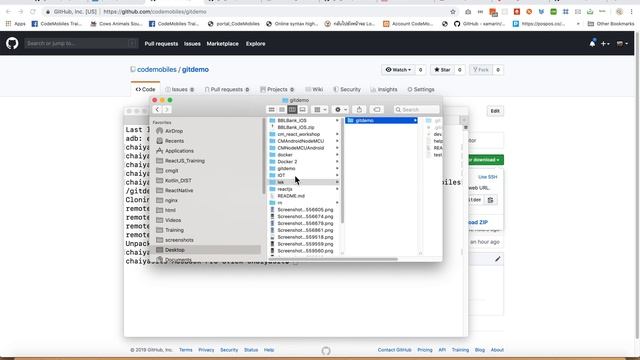
Task: Select the highlighted gitdemo folder in second column
Action: (382, 120)
